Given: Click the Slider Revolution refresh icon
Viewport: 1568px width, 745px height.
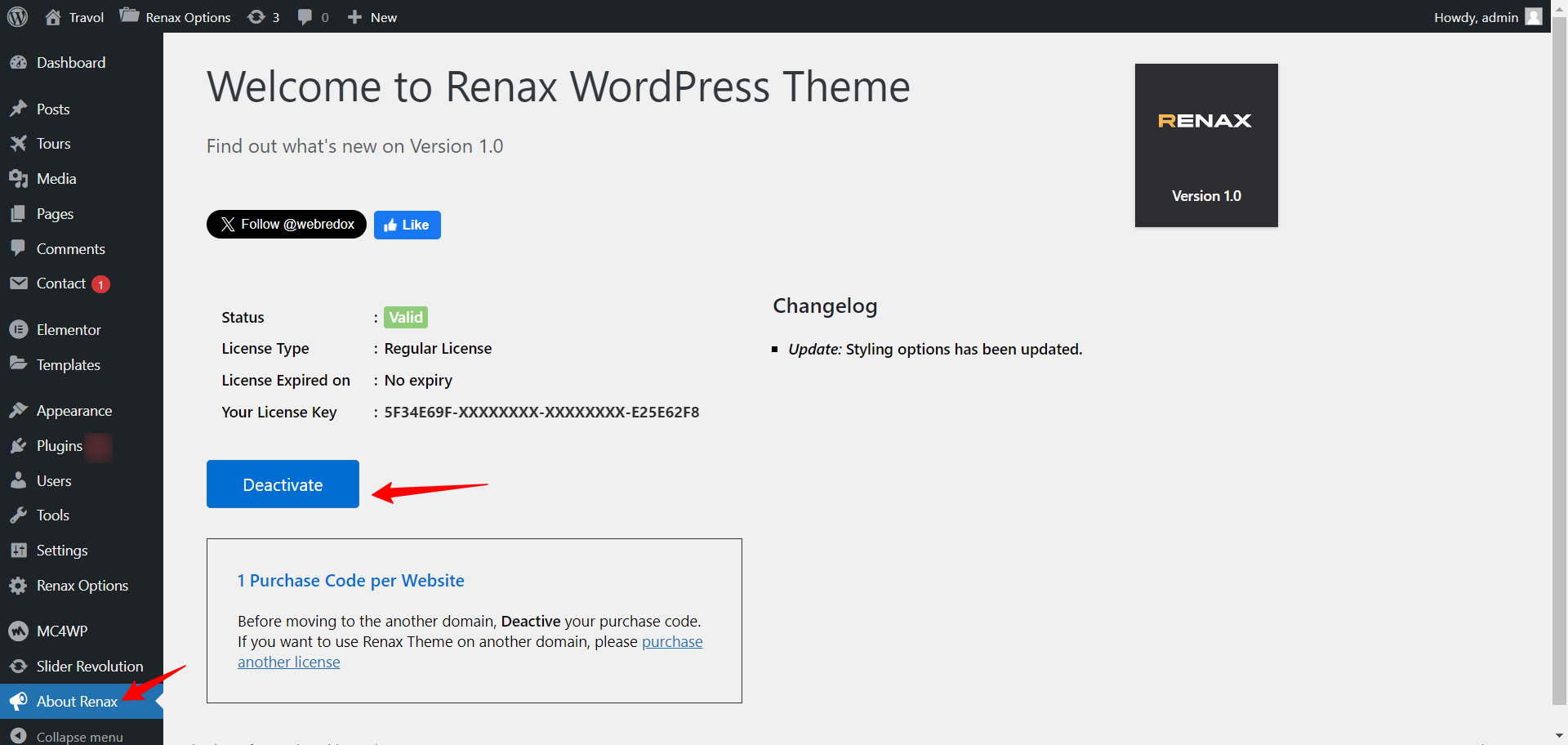Looking at the screenshot, I should pyautogui.click(x=18, y=667).
